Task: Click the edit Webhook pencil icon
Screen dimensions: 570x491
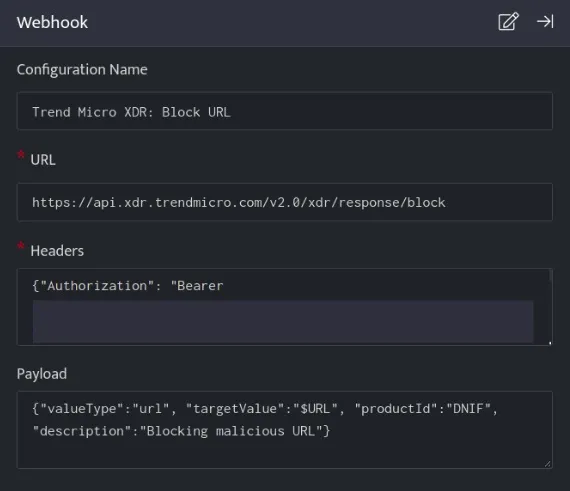Action: [x=508, y=21]
